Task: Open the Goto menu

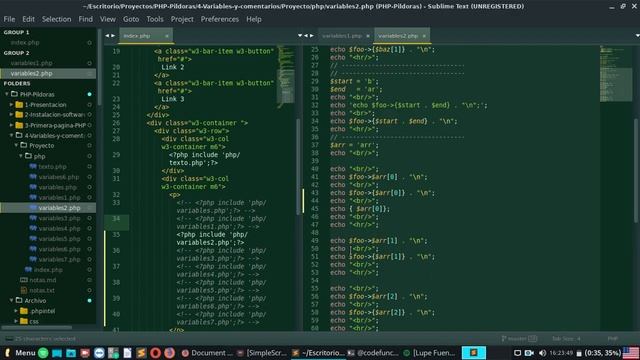Action: (x=131, y=19)
